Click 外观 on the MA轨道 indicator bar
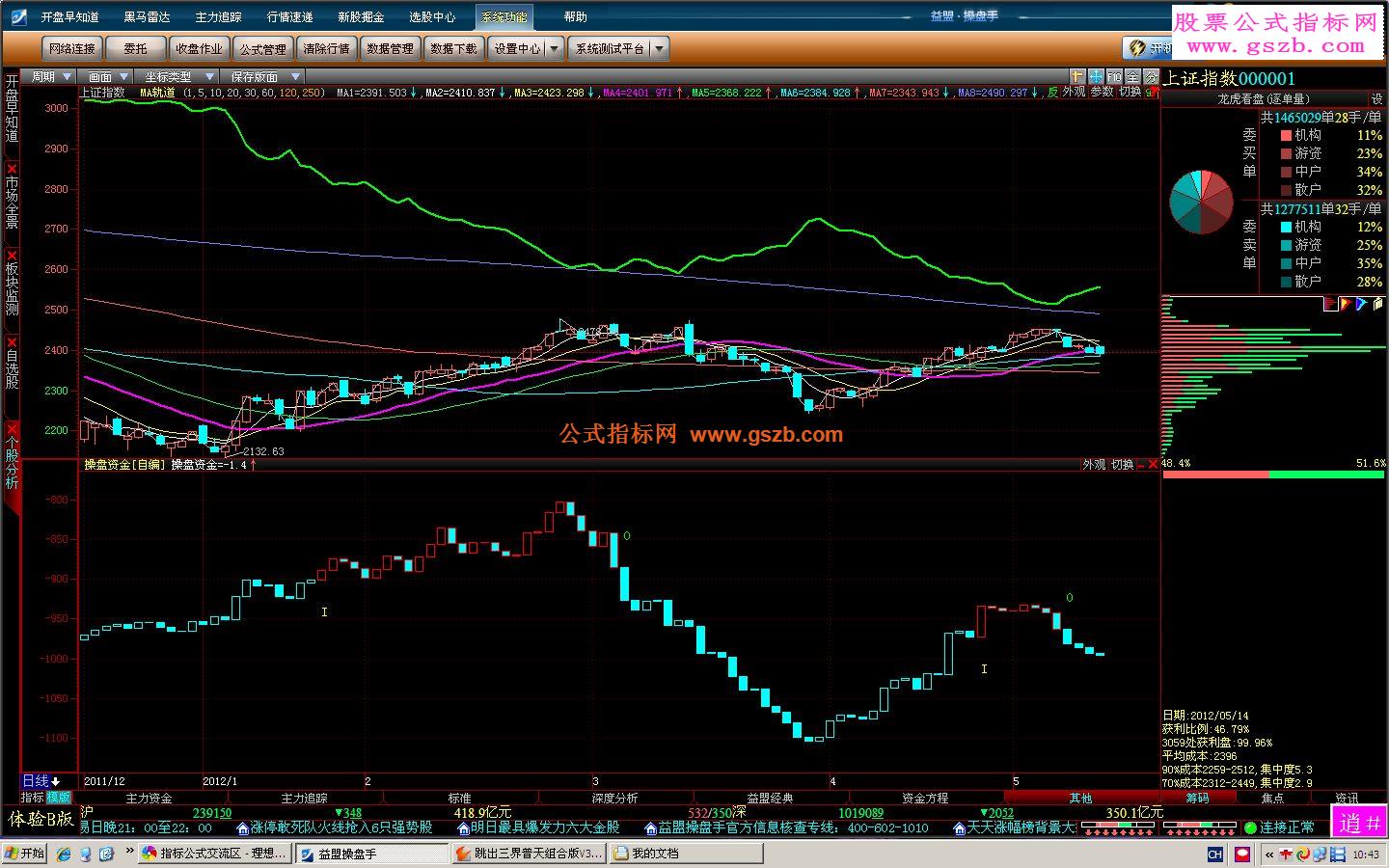Viewport: 1389px width, 868px height. 1074,93
